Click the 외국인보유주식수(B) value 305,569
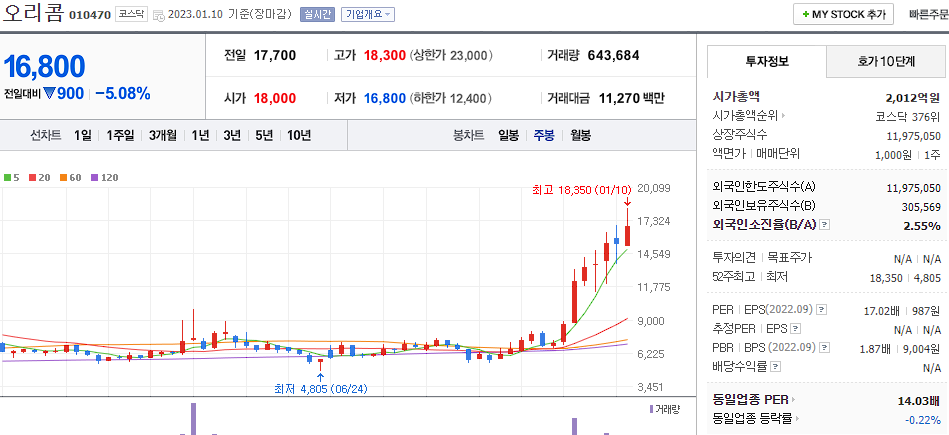949x435 pixels. [x=921, y=207]
